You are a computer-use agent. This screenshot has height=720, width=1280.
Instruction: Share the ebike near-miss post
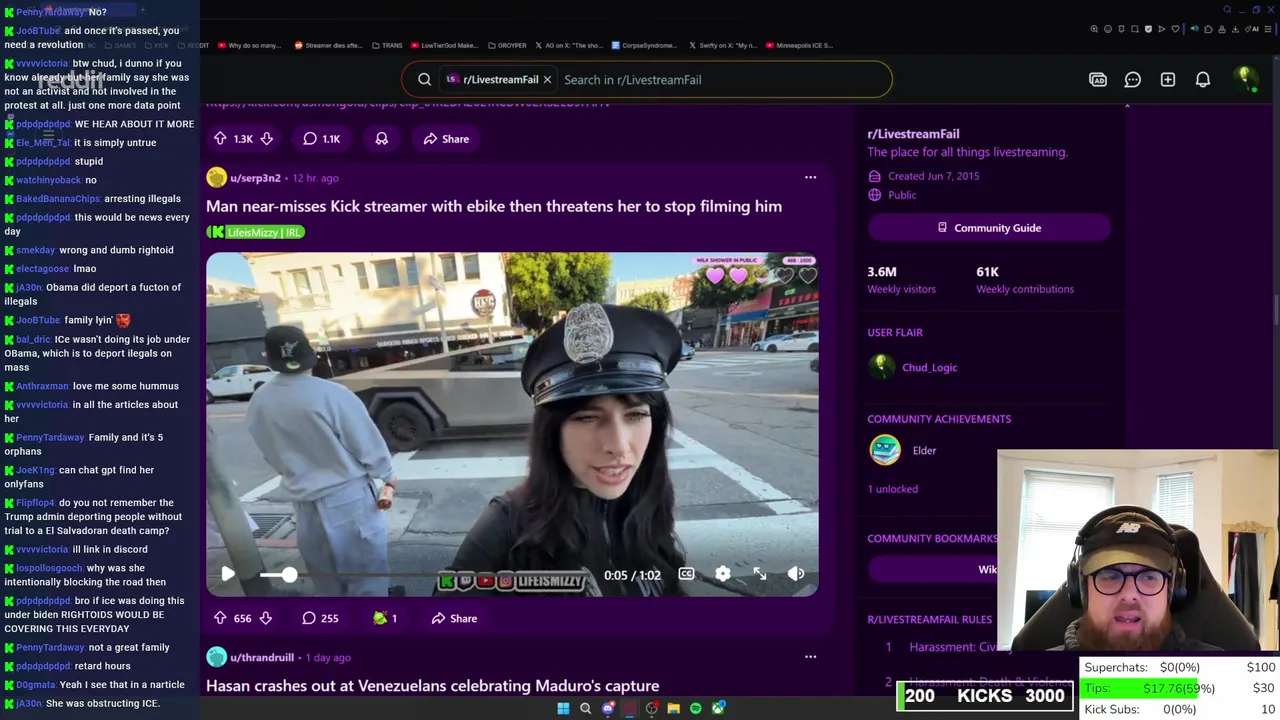click(454, 618)
